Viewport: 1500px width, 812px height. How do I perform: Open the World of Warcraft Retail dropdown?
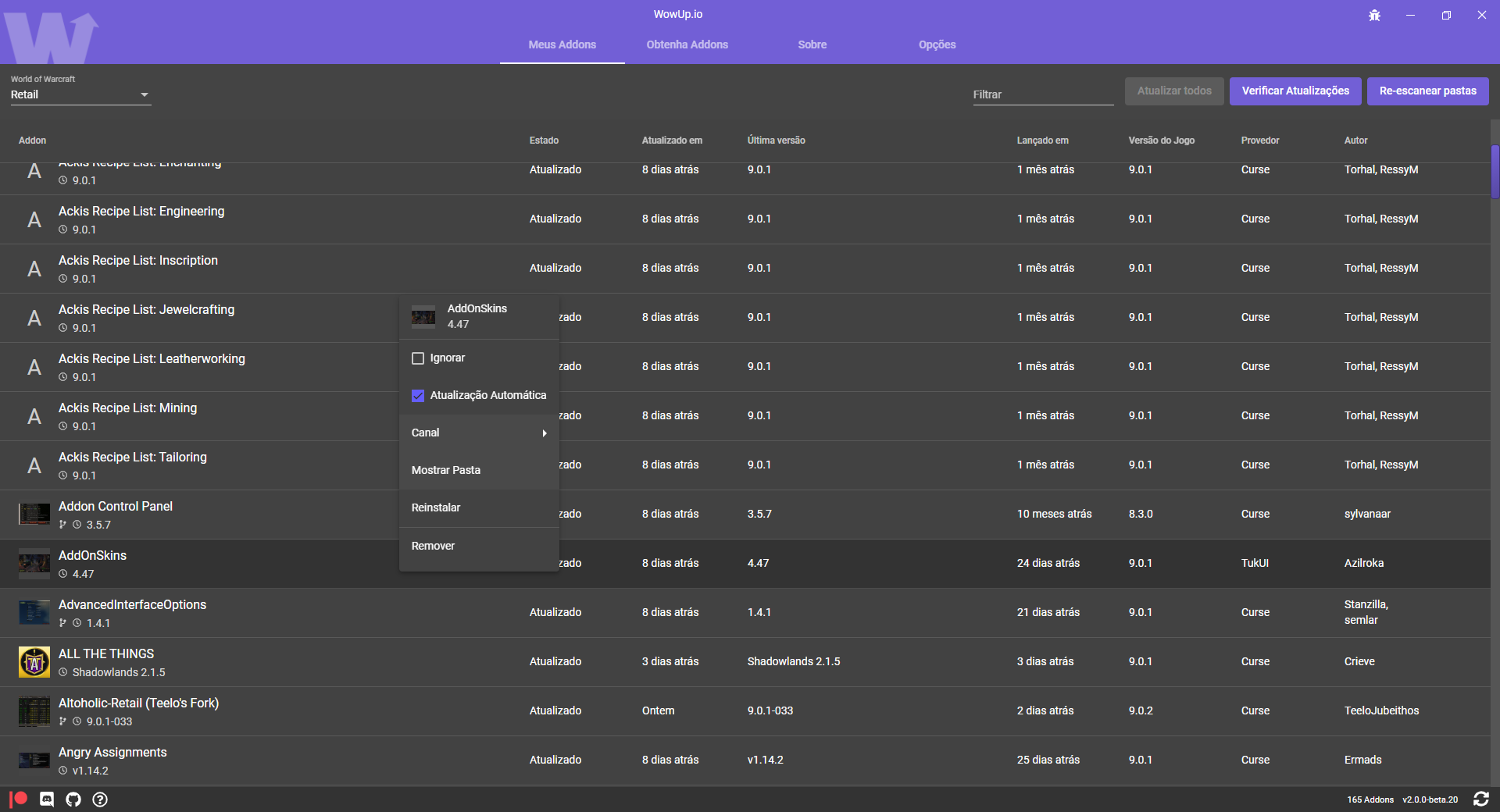click(80, 94)
